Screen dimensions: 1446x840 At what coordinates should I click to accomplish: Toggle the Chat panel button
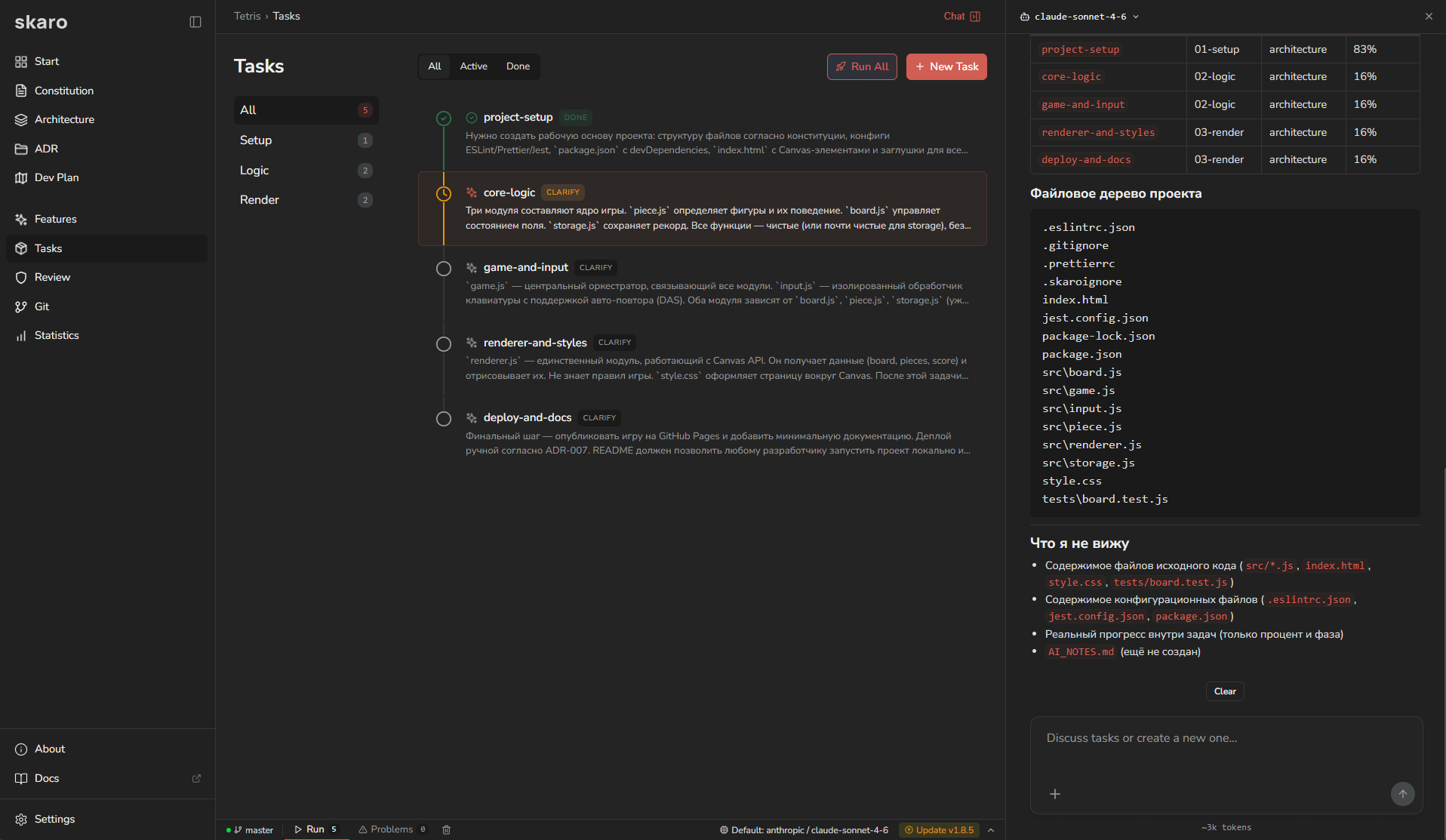[961, 16]
